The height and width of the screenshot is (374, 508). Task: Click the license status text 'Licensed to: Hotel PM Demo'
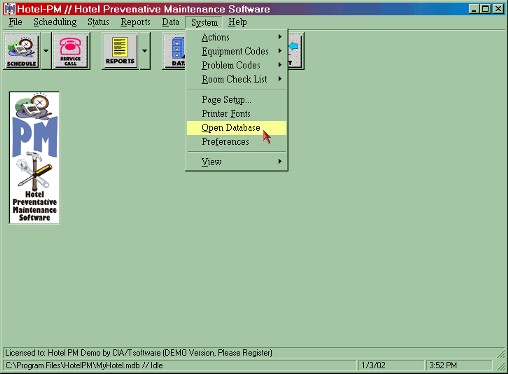coord(139,353)
